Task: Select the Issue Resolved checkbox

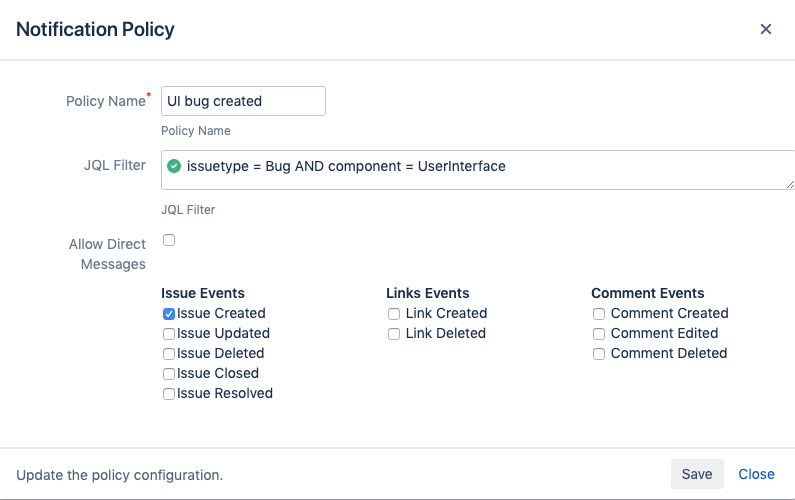Action: coord(169,393)
